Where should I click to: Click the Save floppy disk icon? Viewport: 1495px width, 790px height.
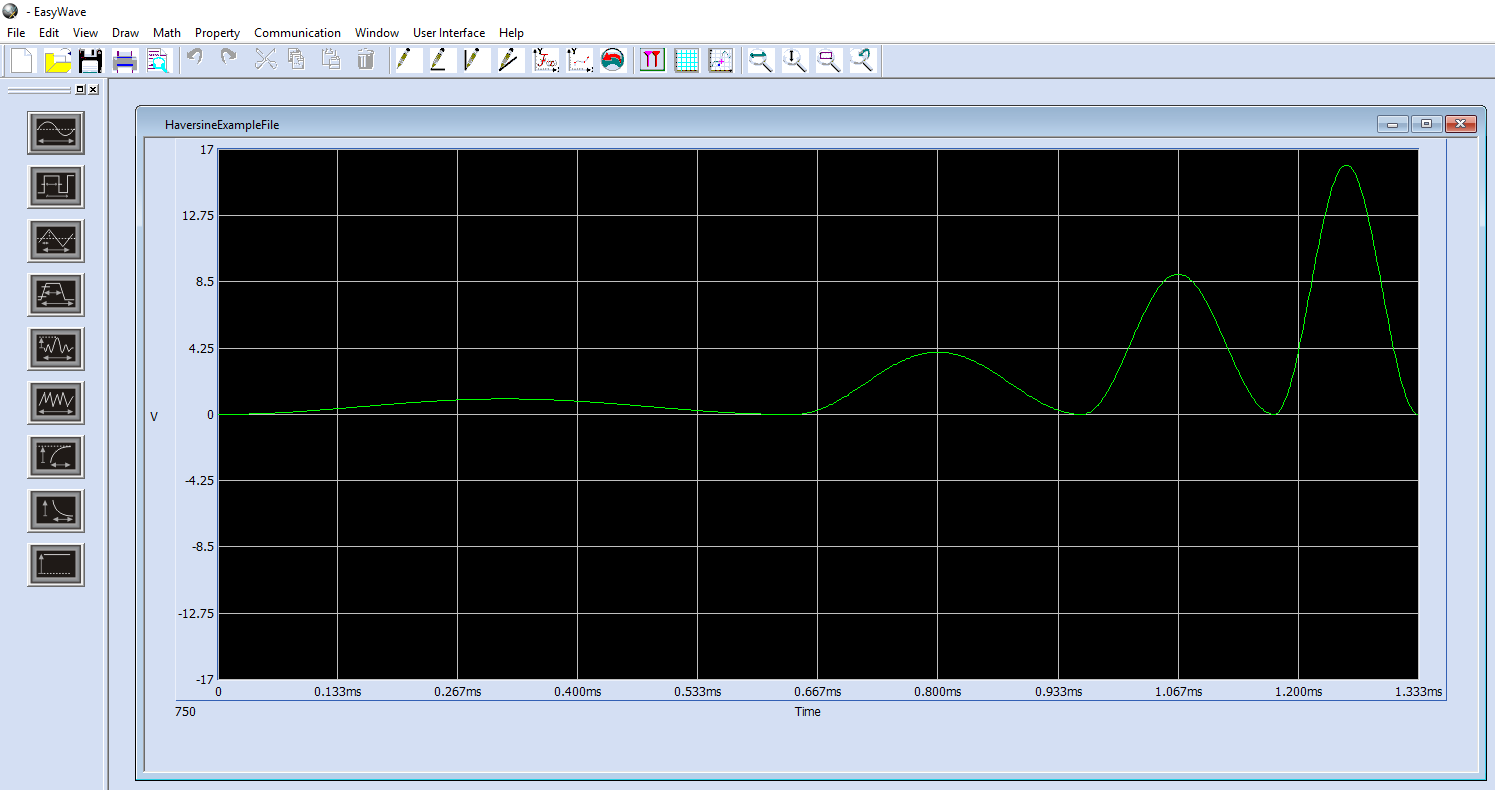point(91,60)
